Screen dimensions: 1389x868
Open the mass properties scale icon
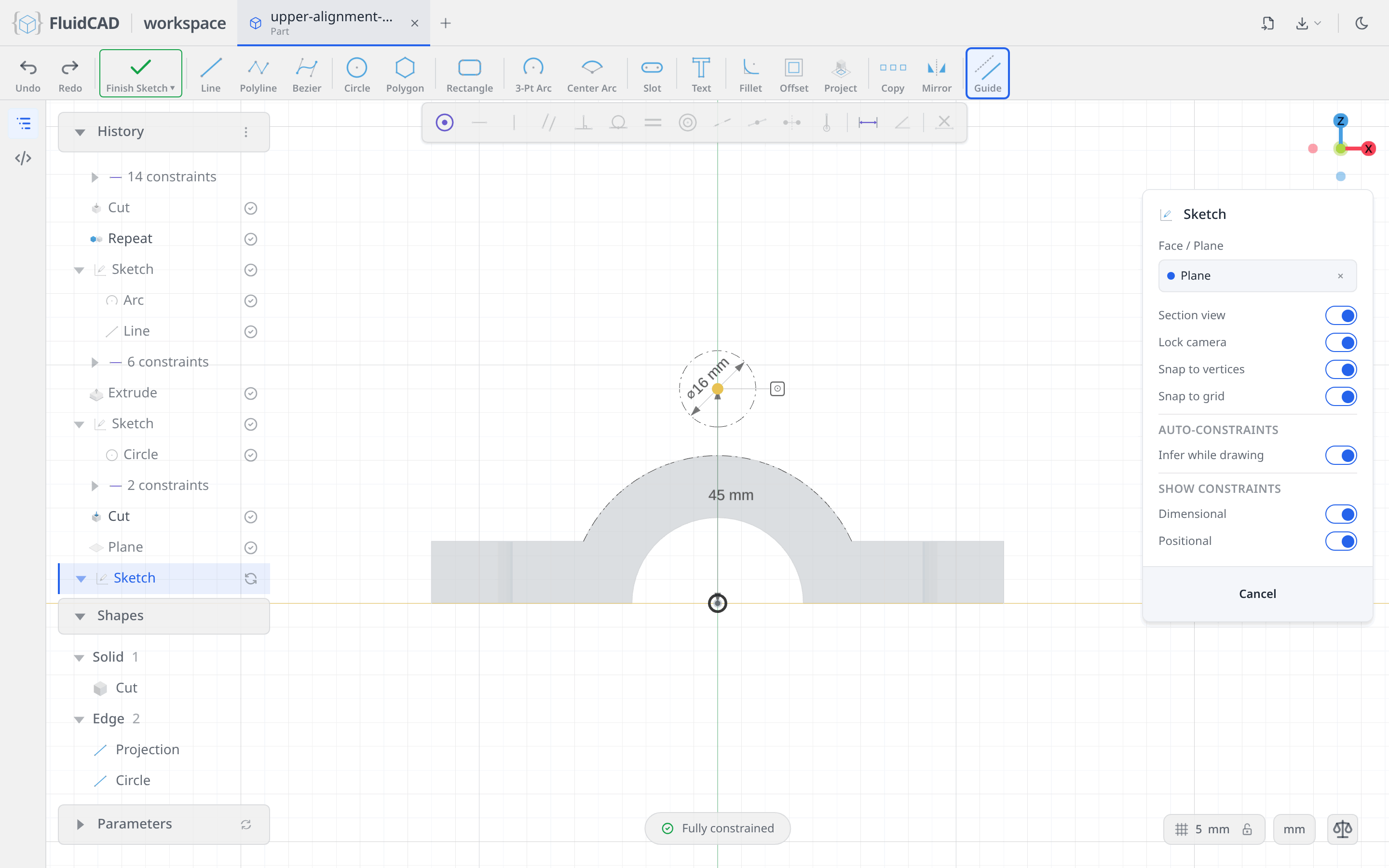click(1342, 829)
